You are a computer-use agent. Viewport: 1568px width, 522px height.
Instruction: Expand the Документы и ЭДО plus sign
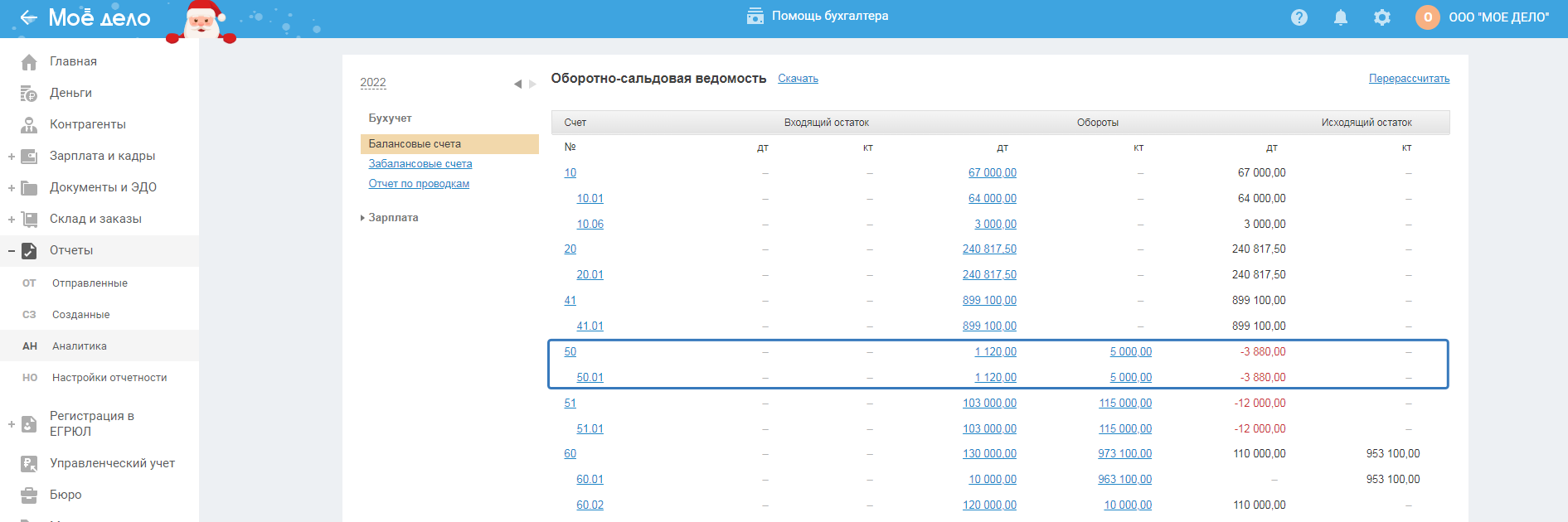pos(12,188)
